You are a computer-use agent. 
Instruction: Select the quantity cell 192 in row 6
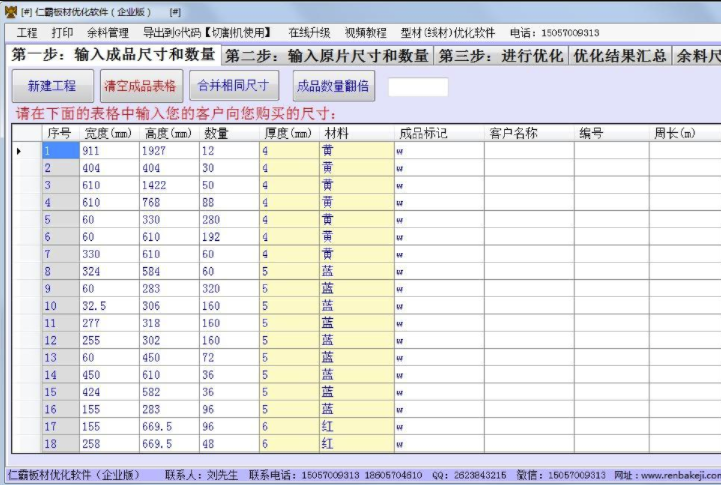coord(229,237)
